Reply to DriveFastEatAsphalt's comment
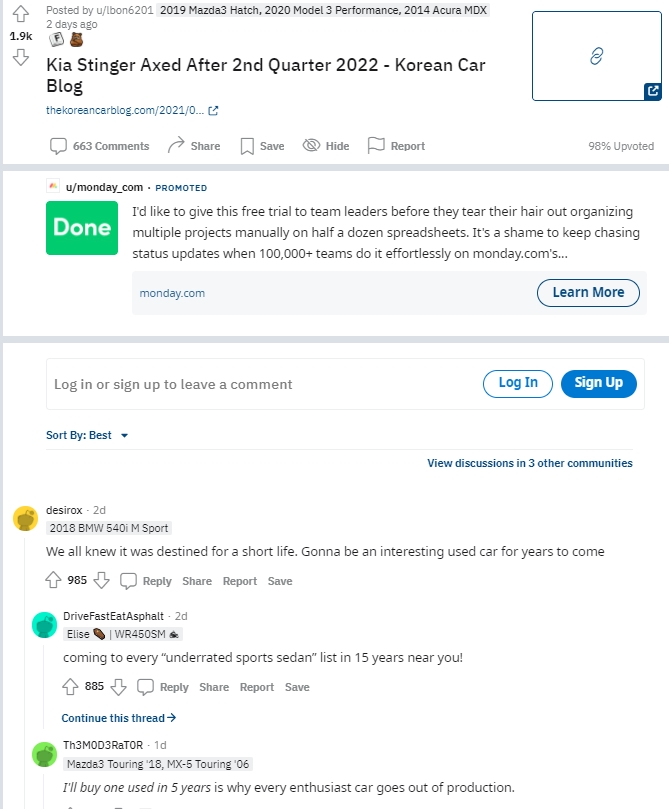669x809 pixels. 163,687
